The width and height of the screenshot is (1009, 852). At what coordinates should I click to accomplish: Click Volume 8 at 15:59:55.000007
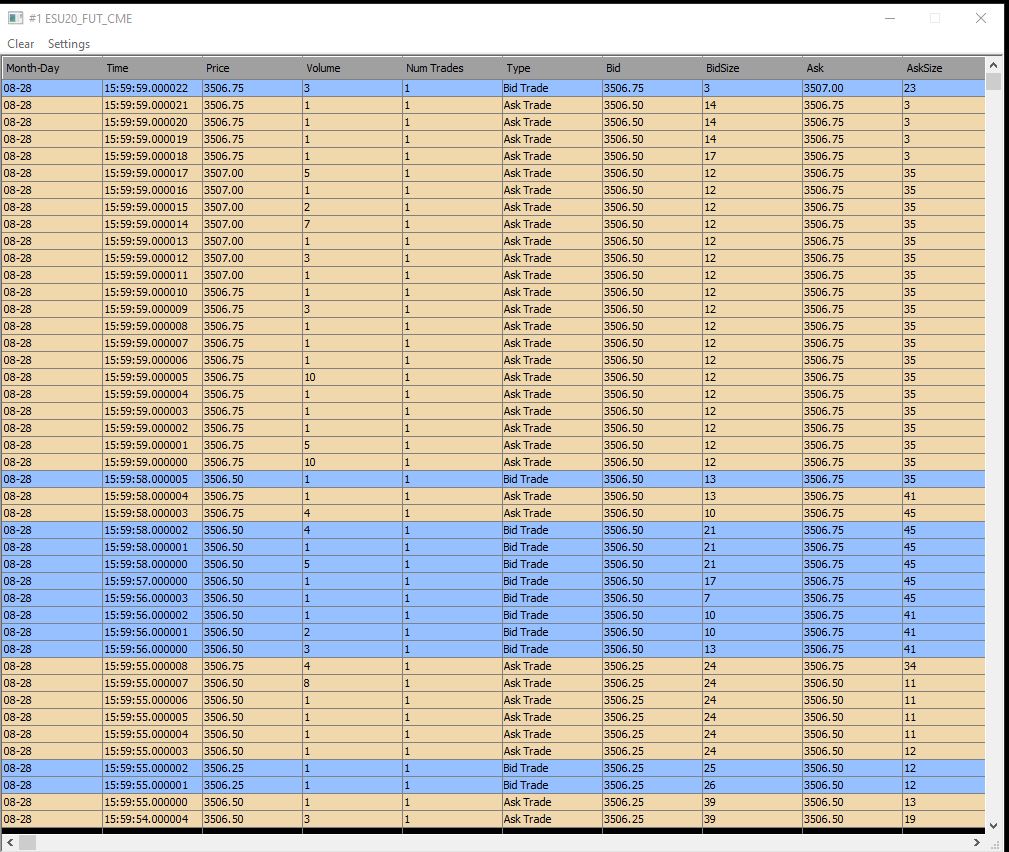[353, 683]
